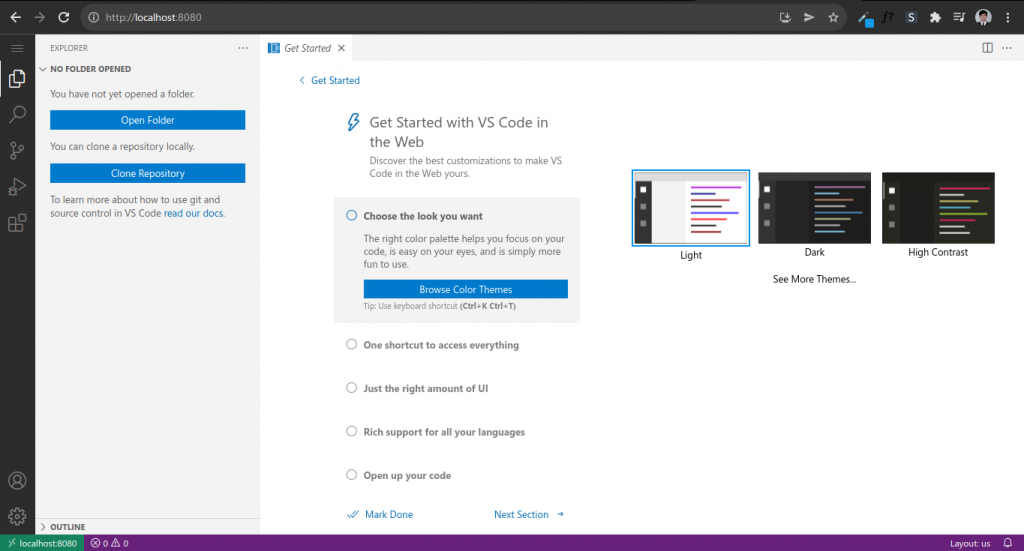Open the browser extensions puzzle icon

click(935, 18)
